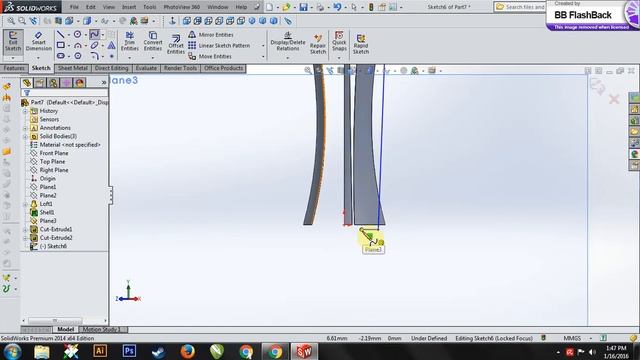
Task: Open the ConfigurationManager panel tab
Action: pyautogui.click(x=53, y=83)
